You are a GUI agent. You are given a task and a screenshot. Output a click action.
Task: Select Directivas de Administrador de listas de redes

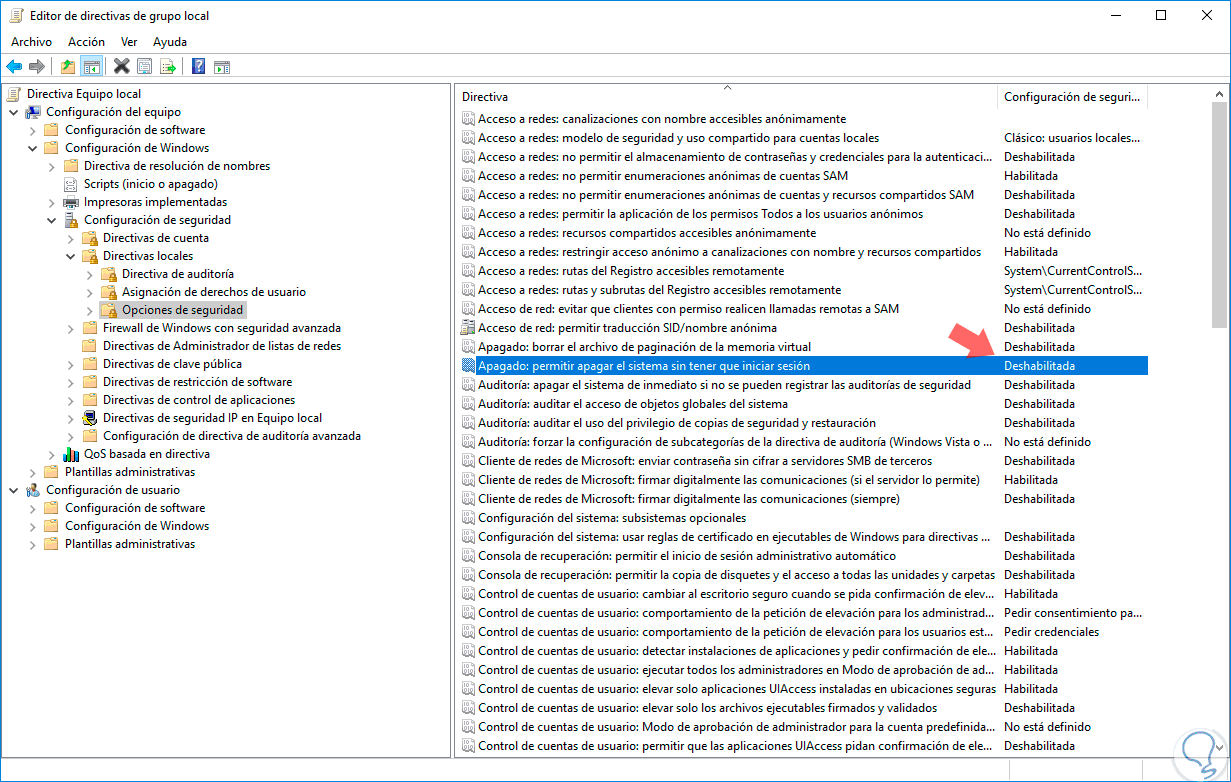click(x=222, y=346)
